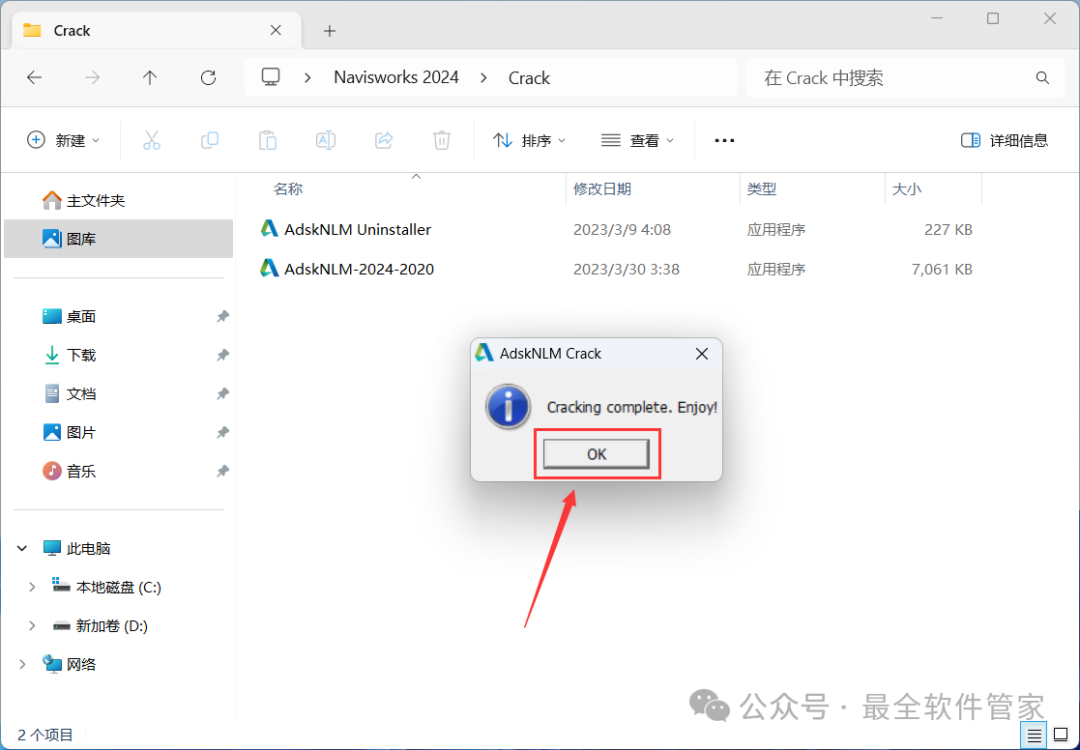1080x750 pixels.
Task: Click the blue information icon in dialog
Action: (508, 406)
